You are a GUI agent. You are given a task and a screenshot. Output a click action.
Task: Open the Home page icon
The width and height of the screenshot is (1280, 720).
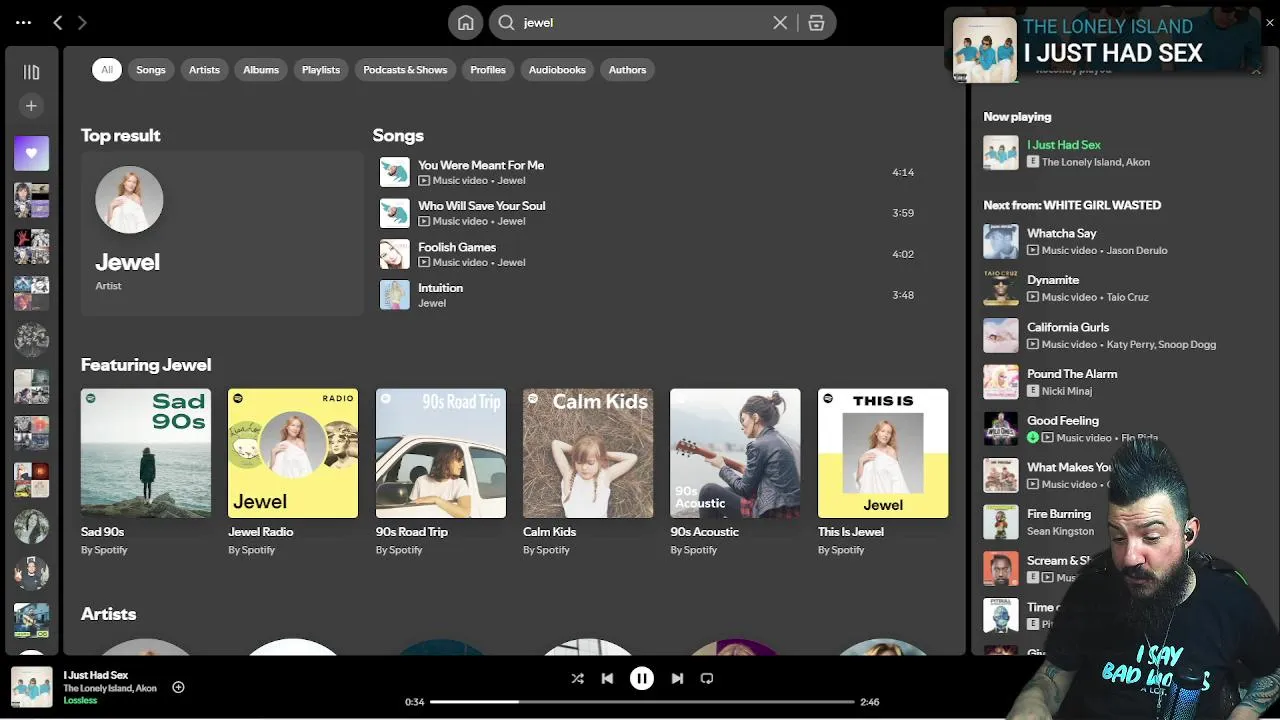[466, 23]
